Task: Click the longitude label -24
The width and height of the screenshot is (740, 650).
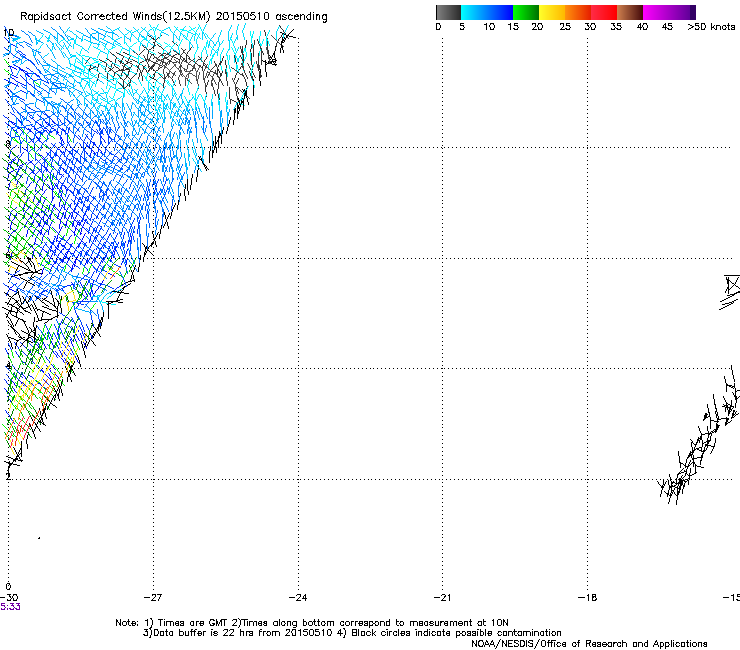Action: [x=298, y=598]
